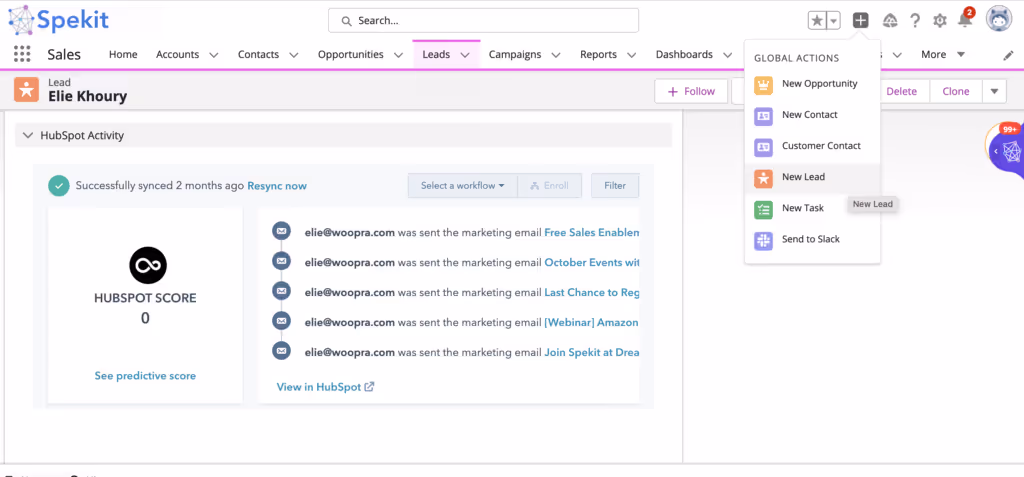Open the October Events email link
This screenshot has width=1024, height=477.
592,263
